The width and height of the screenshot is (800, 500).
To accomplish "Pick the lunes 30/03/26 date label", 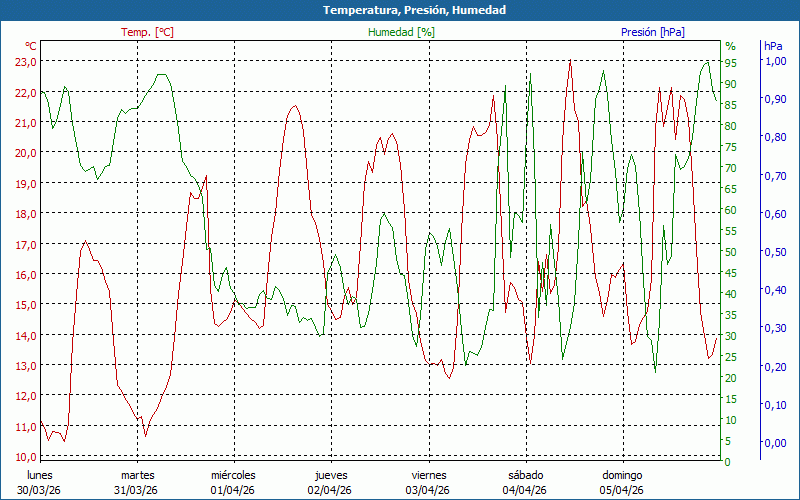I will [40, 482].
